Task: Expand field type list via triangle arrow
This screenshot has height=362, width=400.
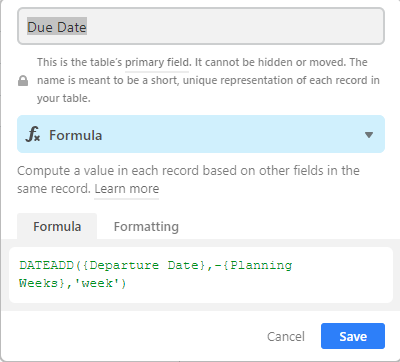Action: 369,135
